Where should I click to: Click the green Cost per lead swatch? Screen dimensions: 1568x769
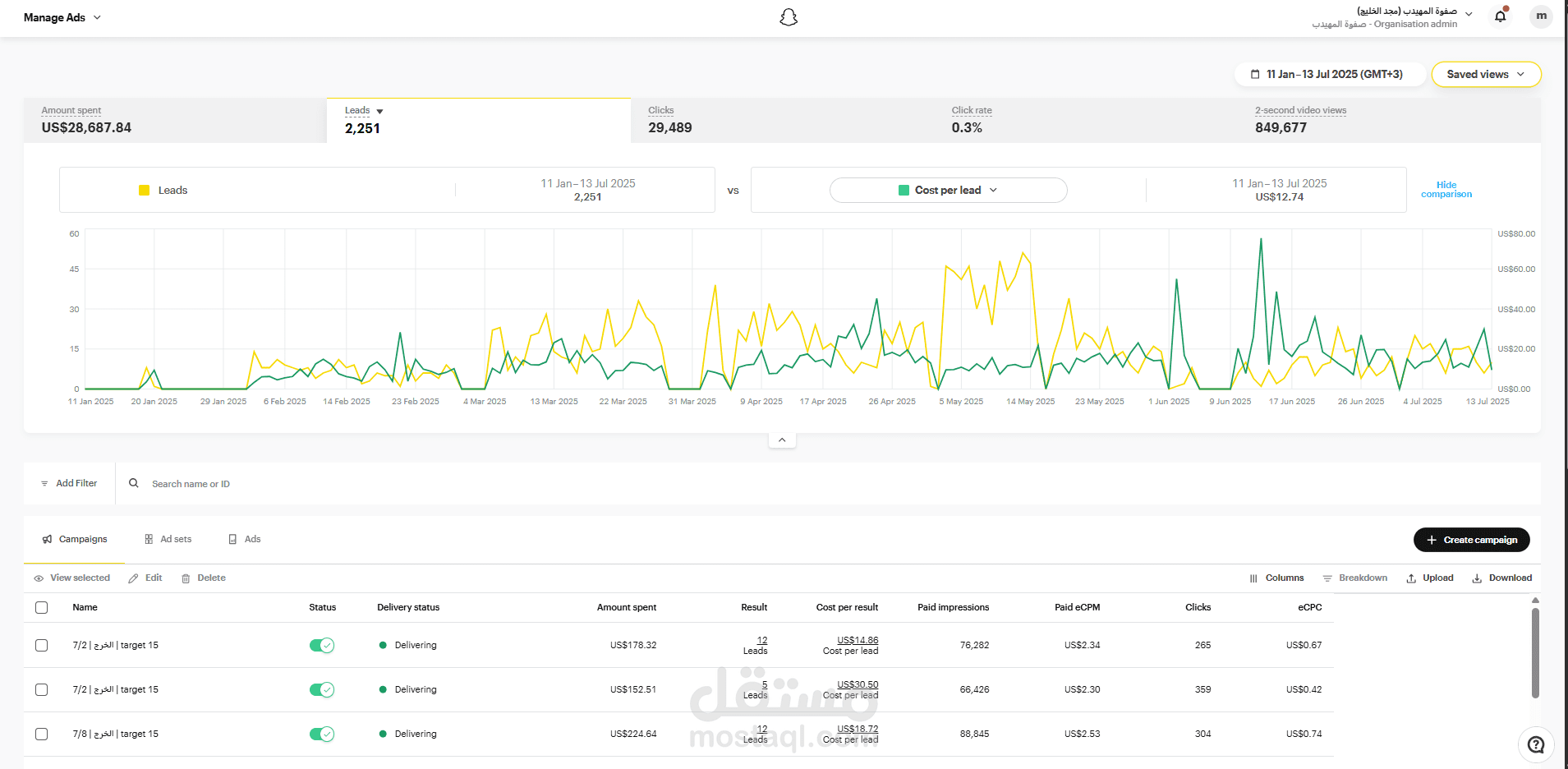[904, 190]
